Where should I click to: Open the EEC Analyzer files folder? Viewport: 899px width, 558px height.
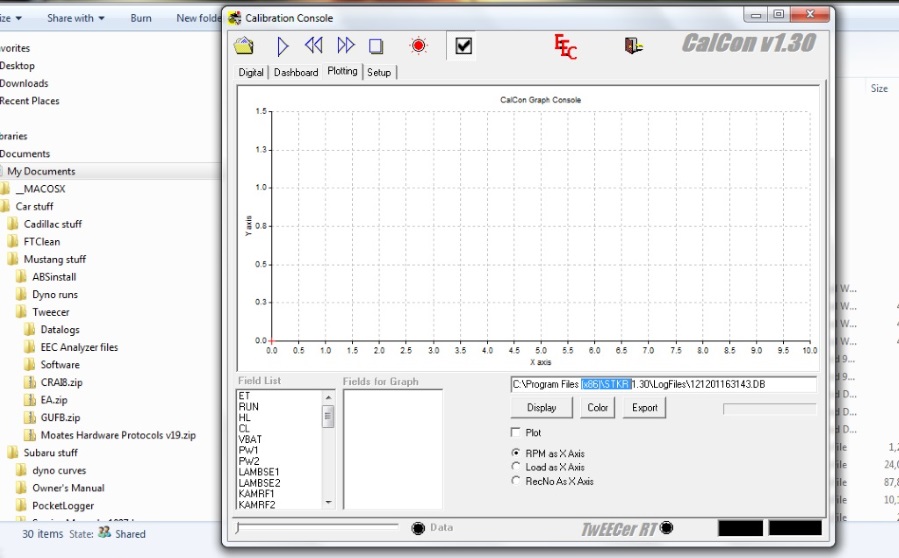(x=79, y=348)
